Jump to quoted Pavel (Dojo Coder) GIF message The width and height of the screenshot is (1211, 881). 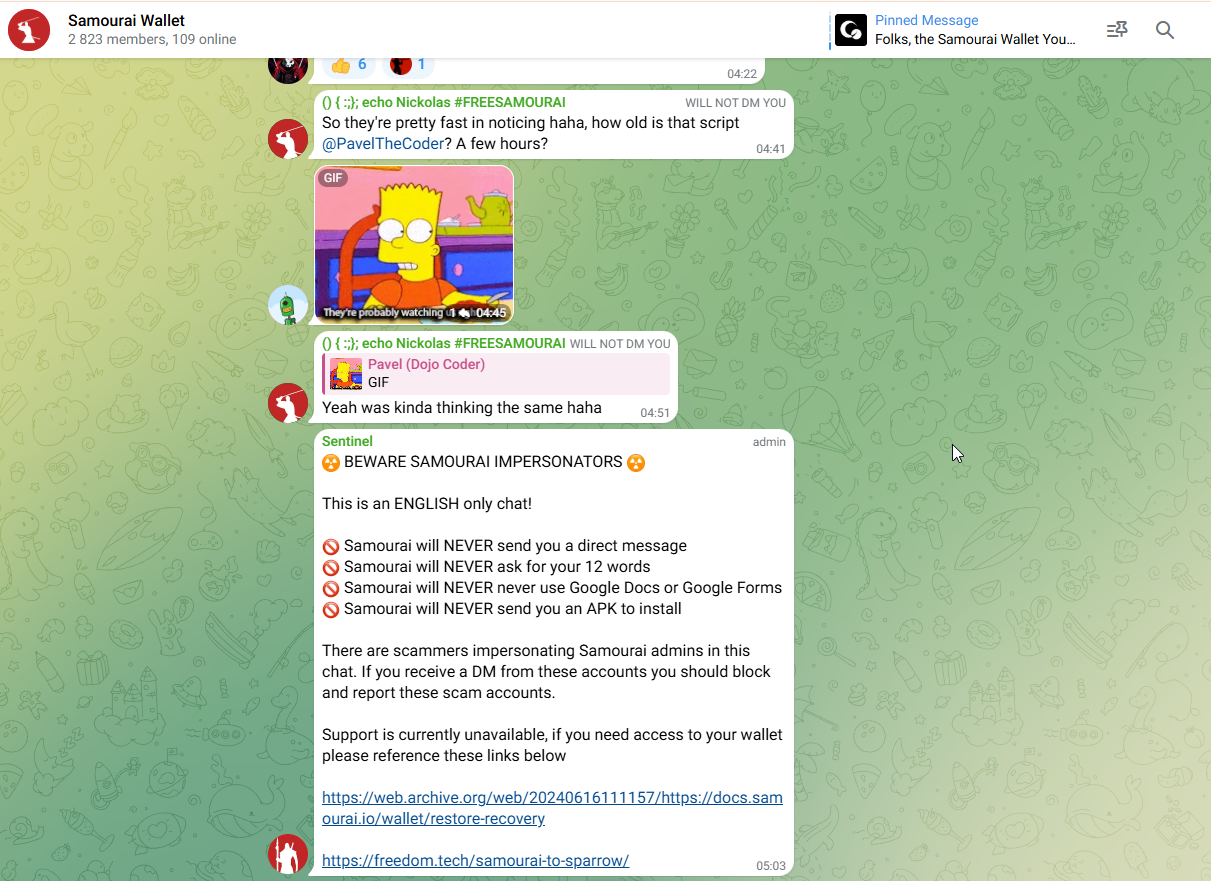(x=496, y=374)
